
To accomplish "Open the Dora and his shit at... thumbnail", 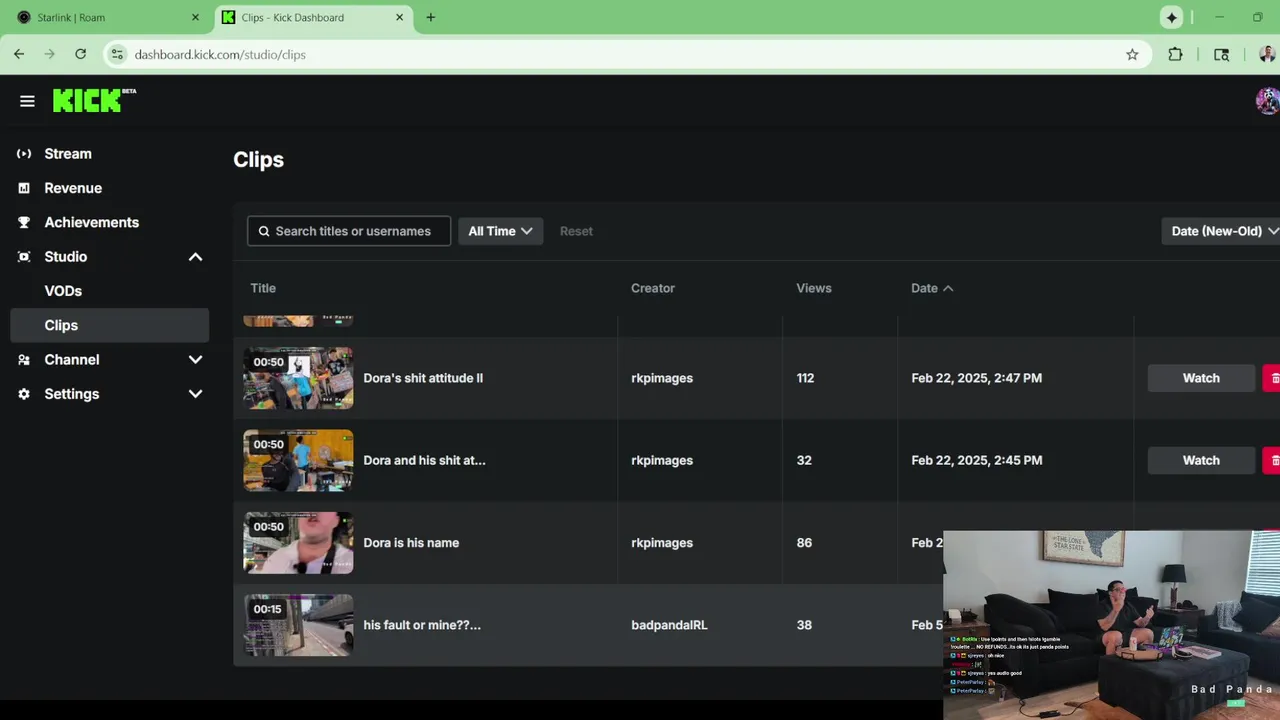I will (x=298, y=460).
